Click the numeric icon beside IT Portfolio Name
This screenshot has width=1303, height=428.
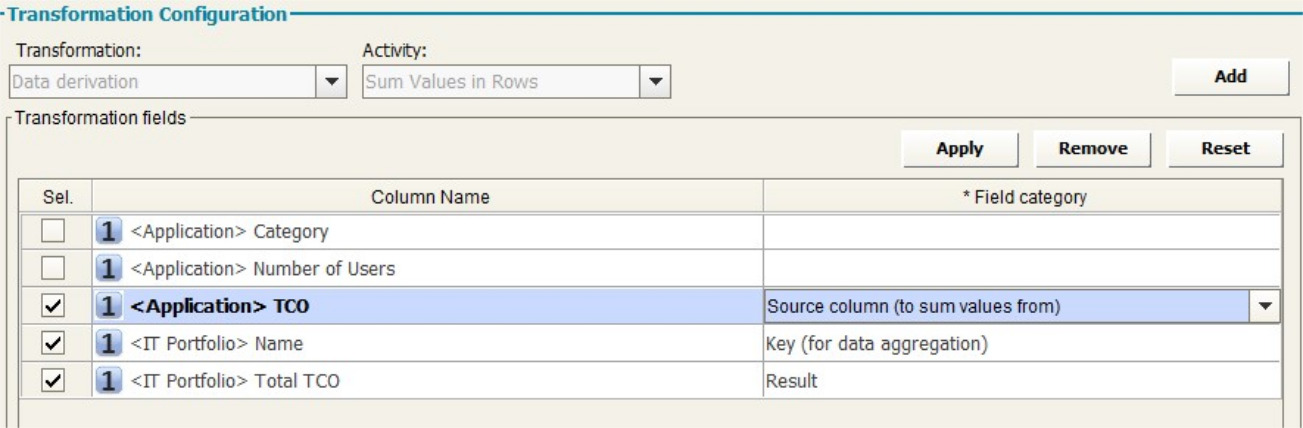[x=109, y=344]
